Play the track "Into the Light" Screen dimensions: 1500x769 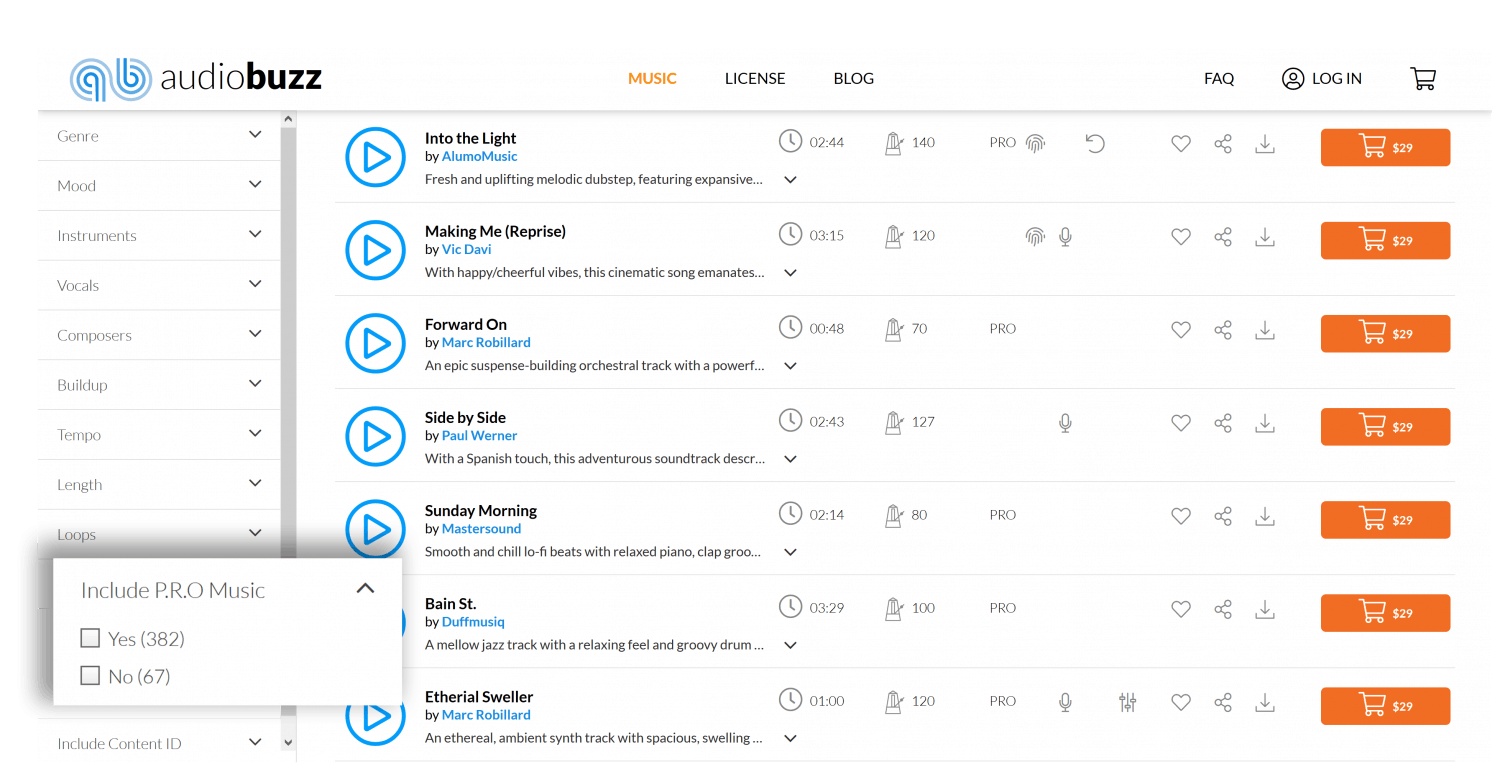(x=375, y=157)
